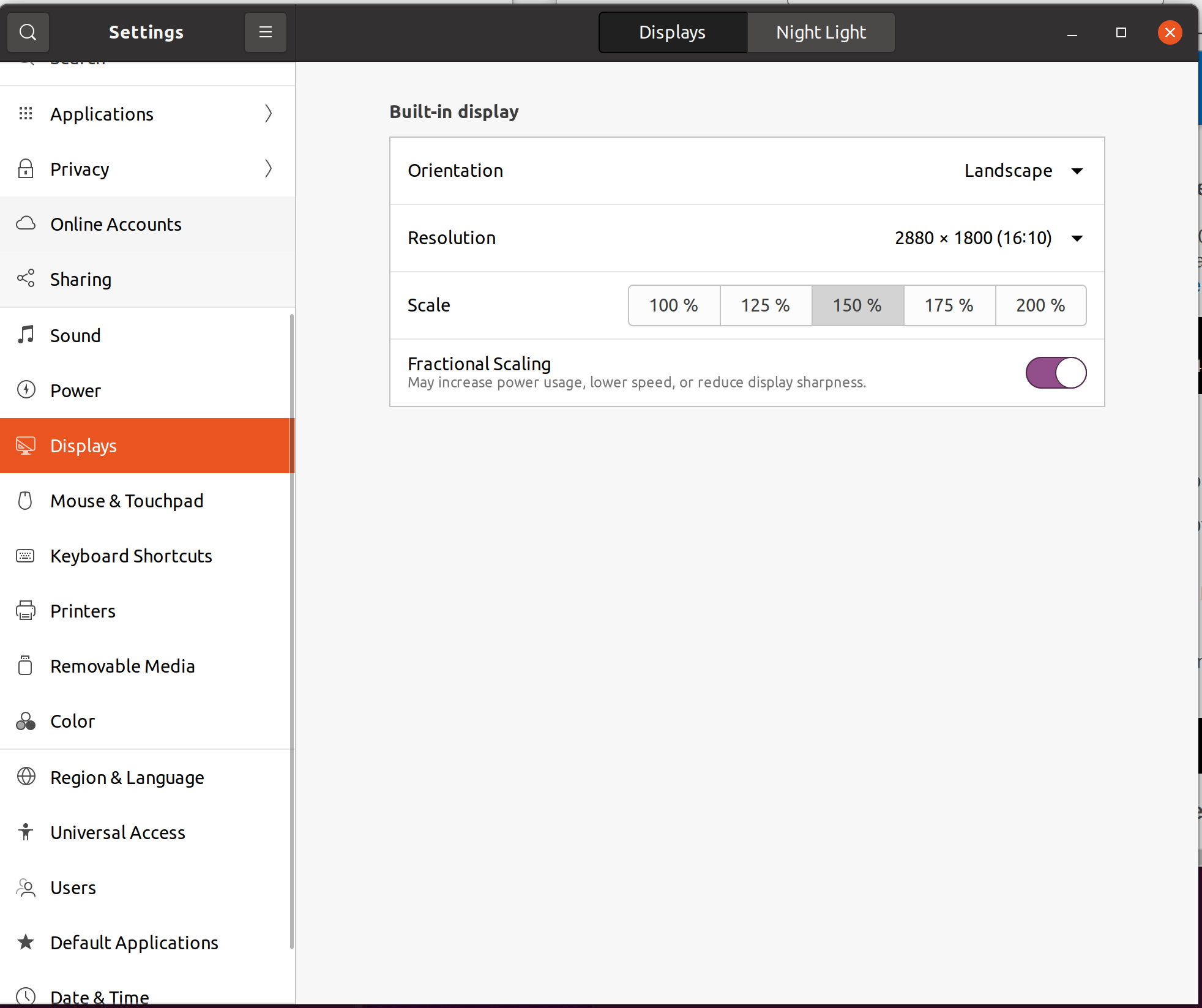Click the Default Applications star icon
1202x1008 pixels.
click(26, 942)
